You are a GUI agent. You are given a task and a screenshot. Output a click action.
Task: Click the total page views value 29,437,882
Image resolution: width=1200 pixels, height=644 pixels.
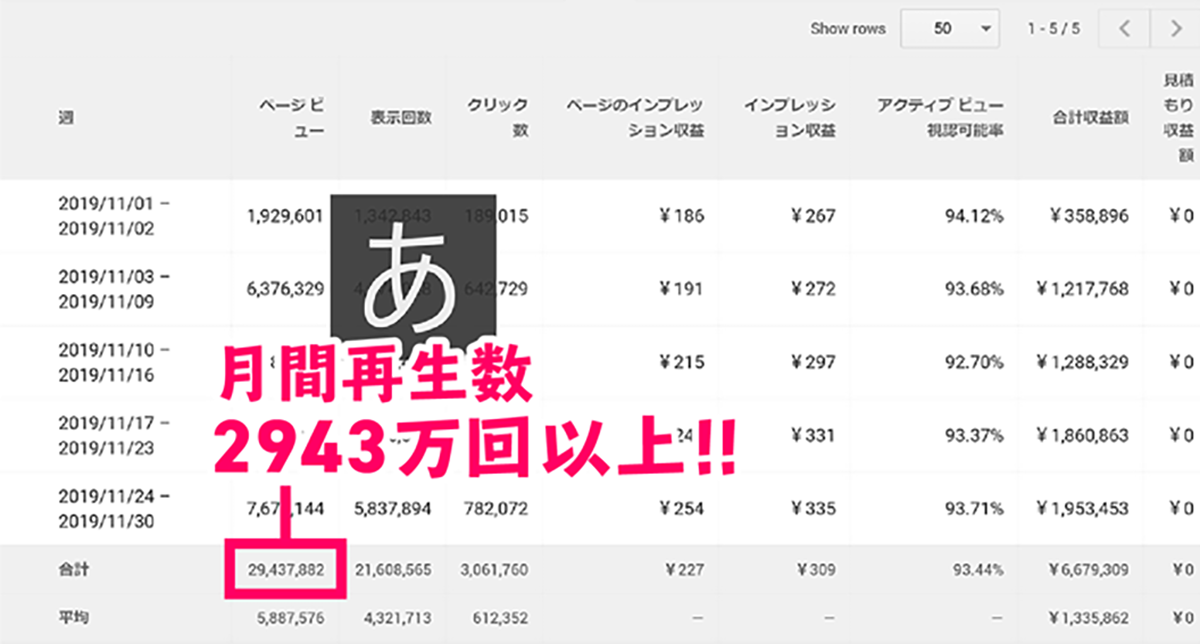pos(285,569)
